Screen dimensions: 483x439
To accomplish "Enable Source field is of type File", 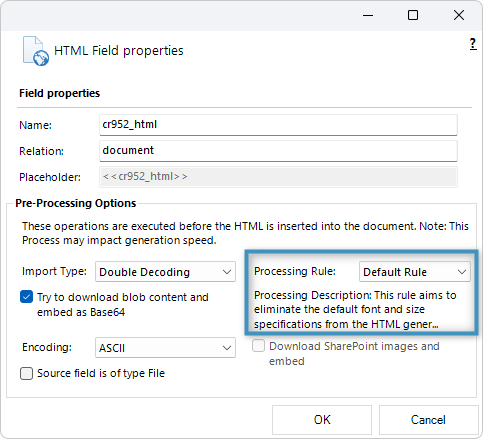I will click(x=26, y=373).
